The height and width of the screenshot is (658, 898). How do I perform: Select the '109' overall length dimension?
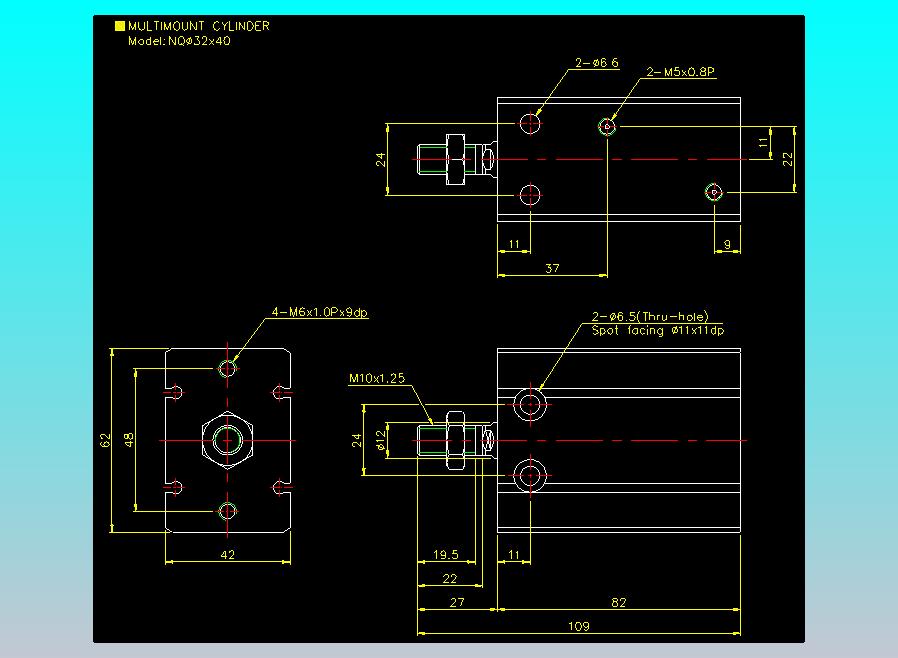point(578,626)
